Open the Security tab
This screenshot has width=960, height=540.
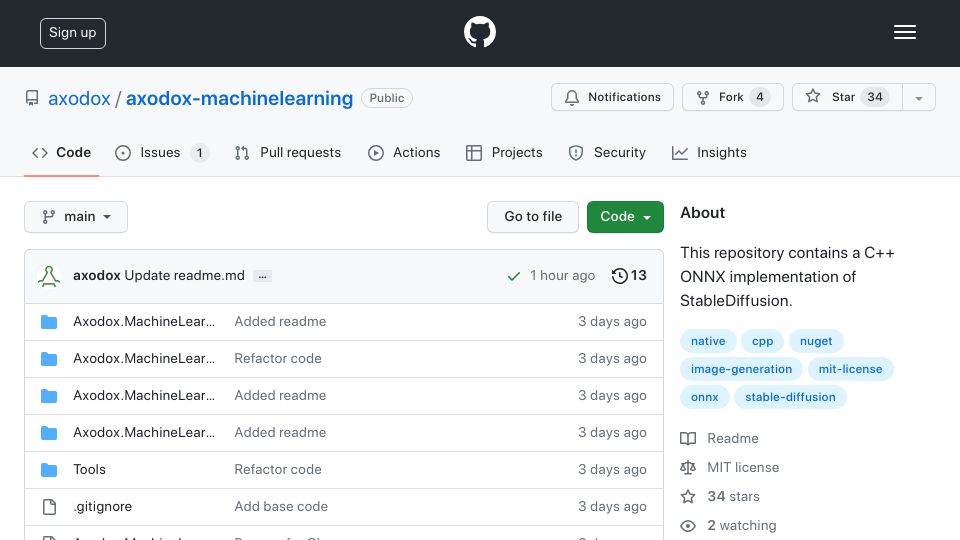(x=607, y=152)
